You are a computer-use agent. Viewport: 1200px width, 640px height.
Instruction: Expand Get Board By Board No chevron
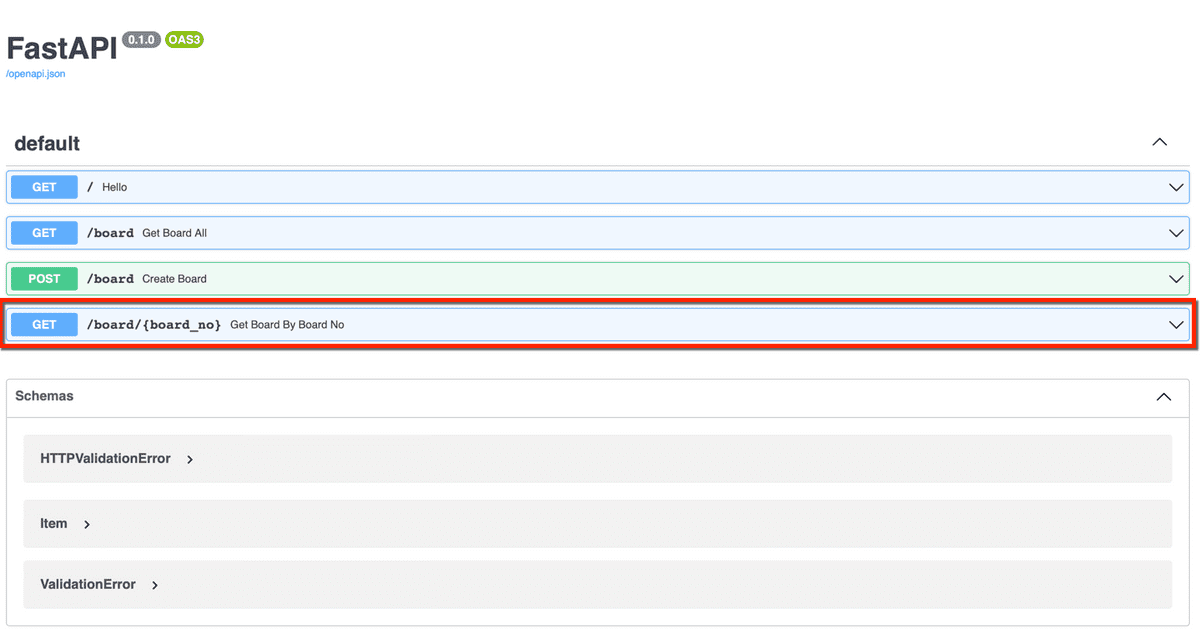[x=1176, y=325]
